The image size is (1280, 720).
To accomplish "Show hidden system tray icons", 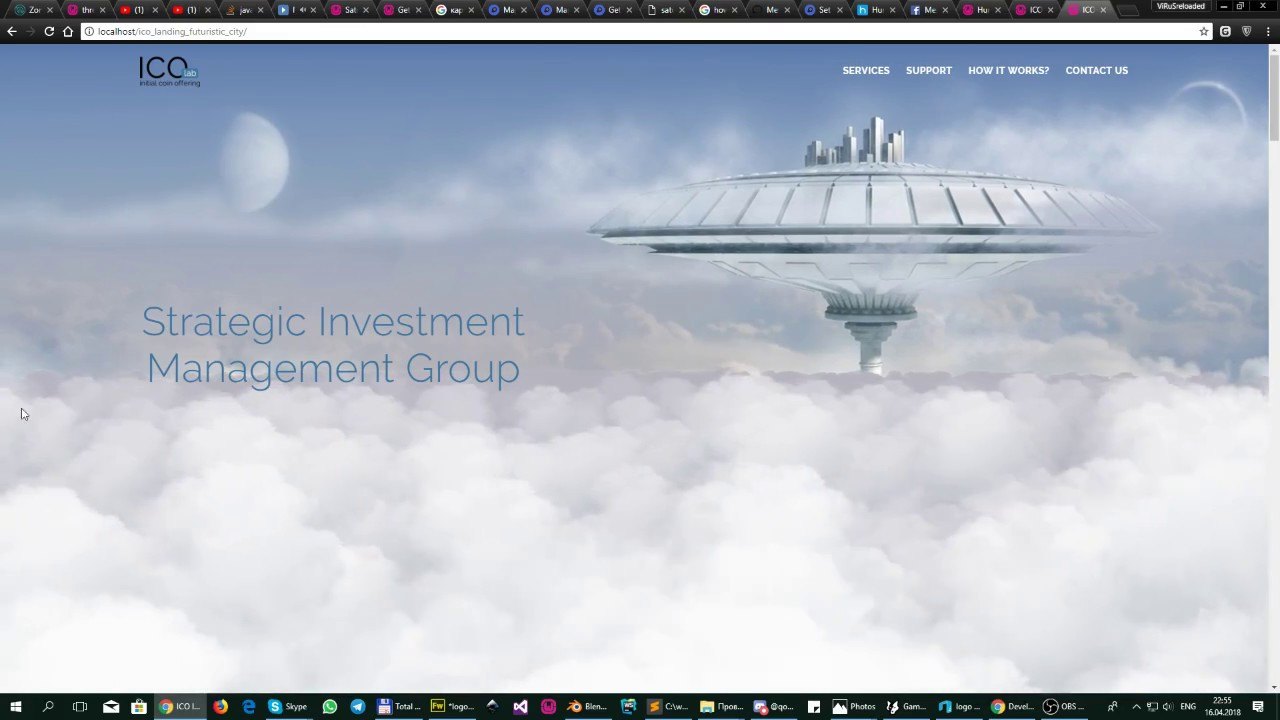I will (1137, 706).
